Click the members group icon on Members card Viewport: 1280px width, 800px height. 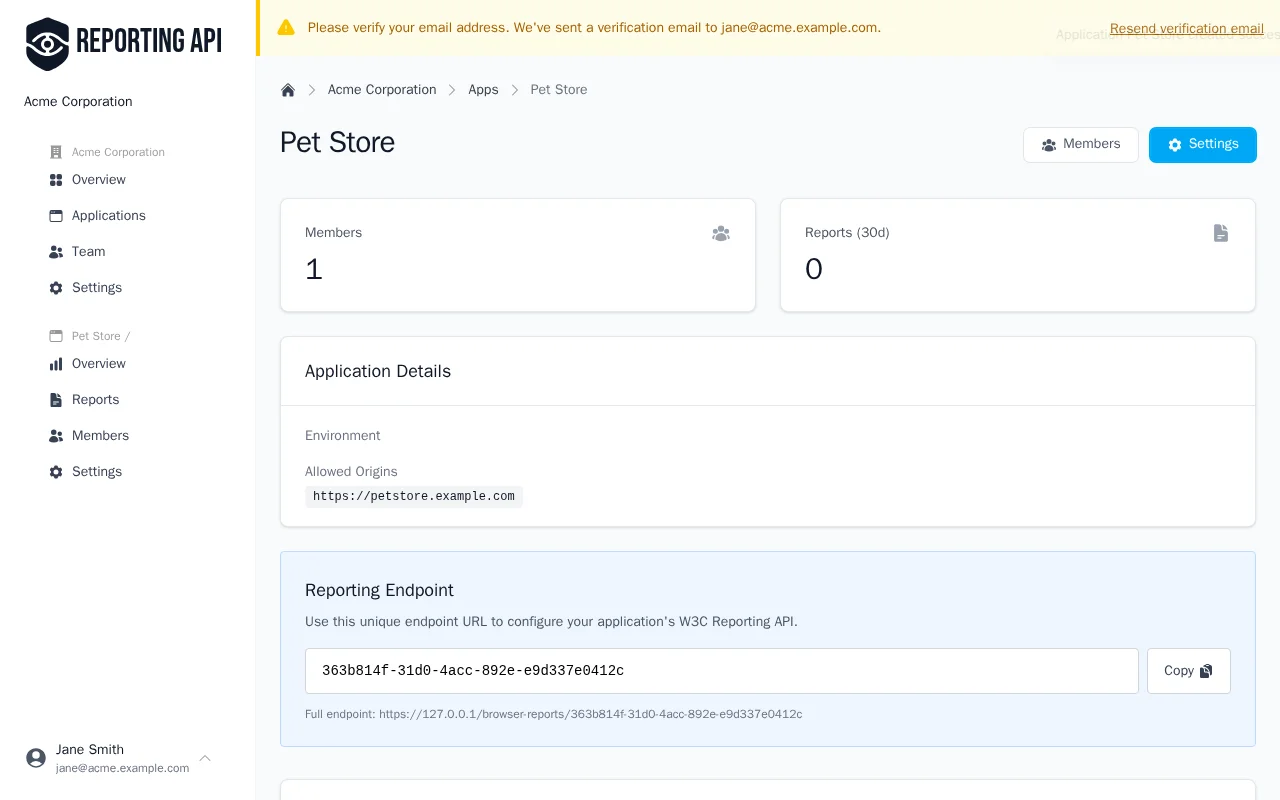pyautogui.click(x=721, y=233)
